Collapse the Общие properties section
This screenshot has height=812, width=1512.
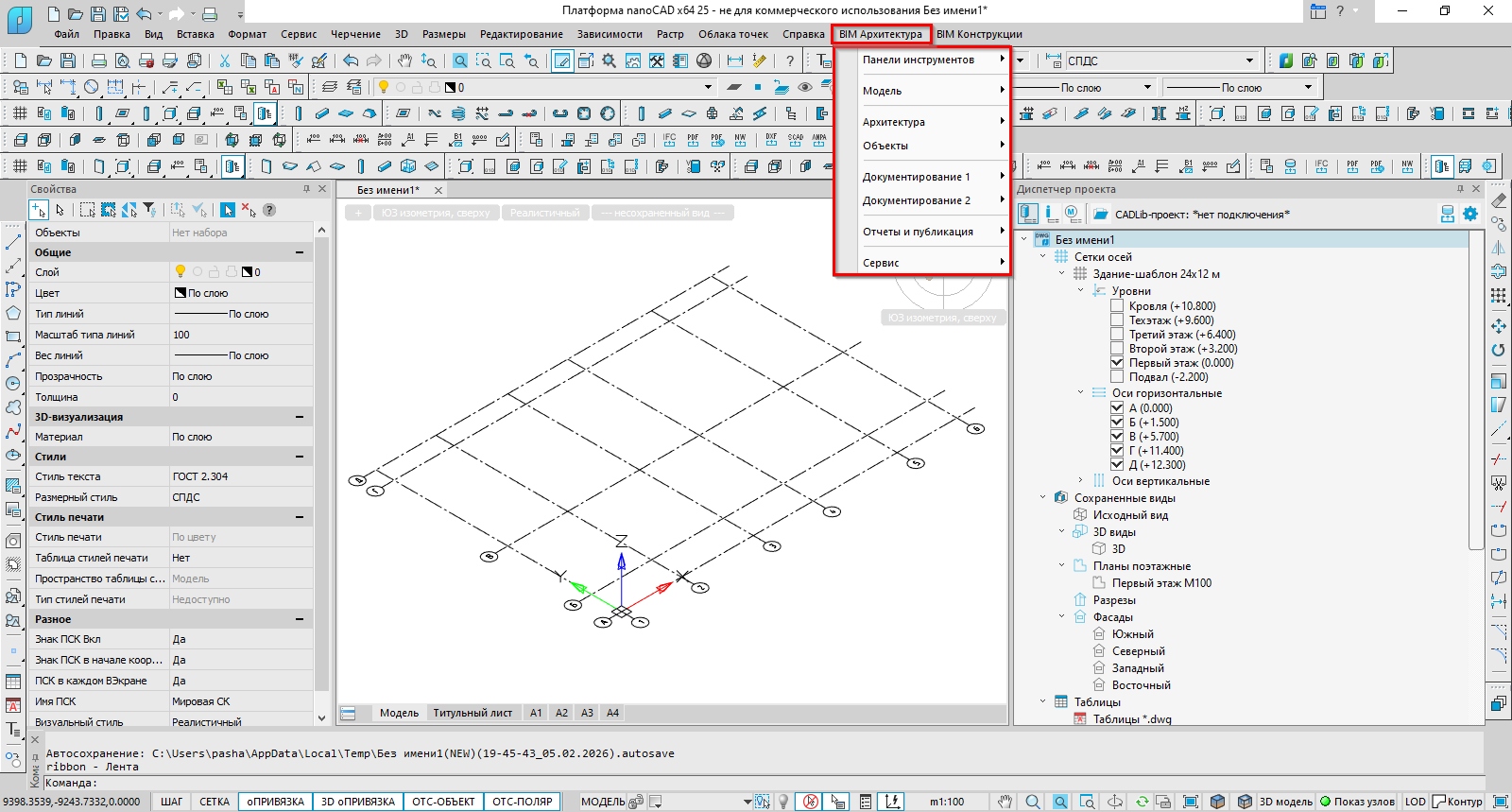pos(300,252)
